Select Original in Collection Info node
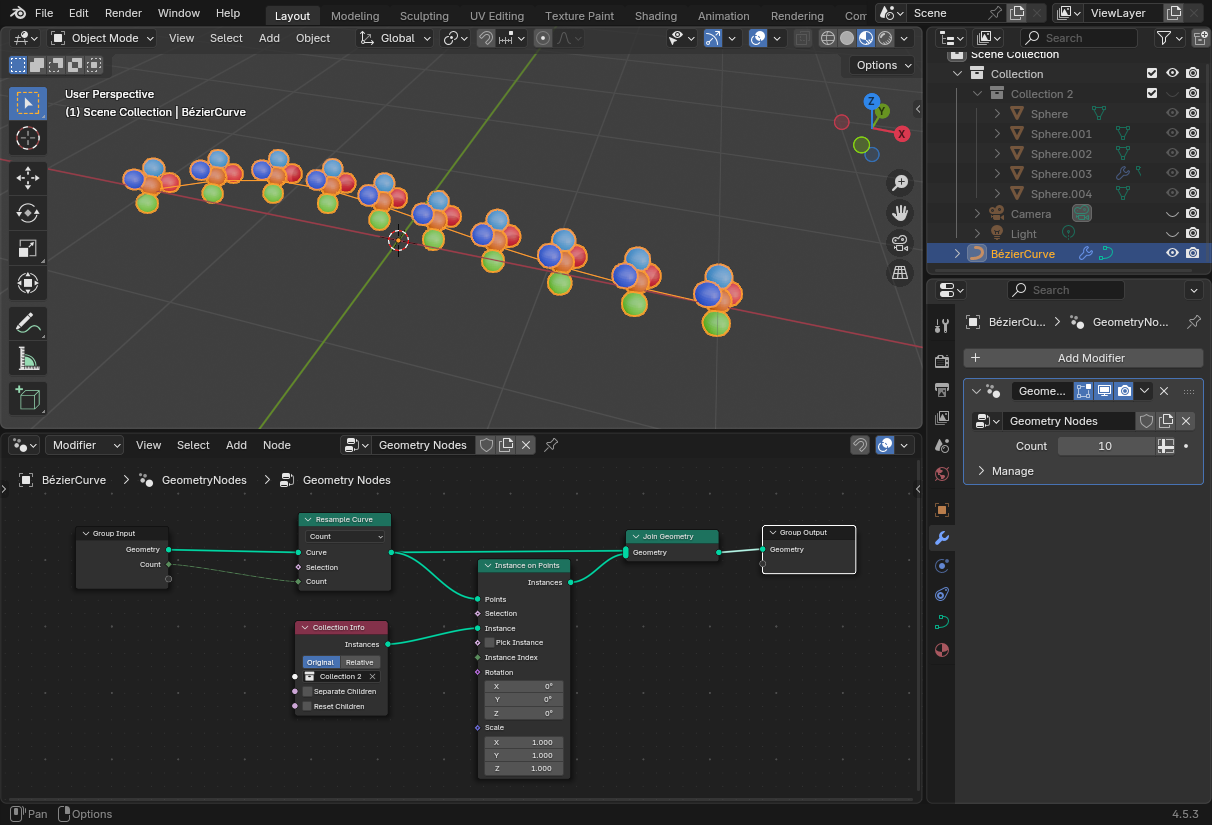This screenshot has height=825, width=1212. (321, 662)
